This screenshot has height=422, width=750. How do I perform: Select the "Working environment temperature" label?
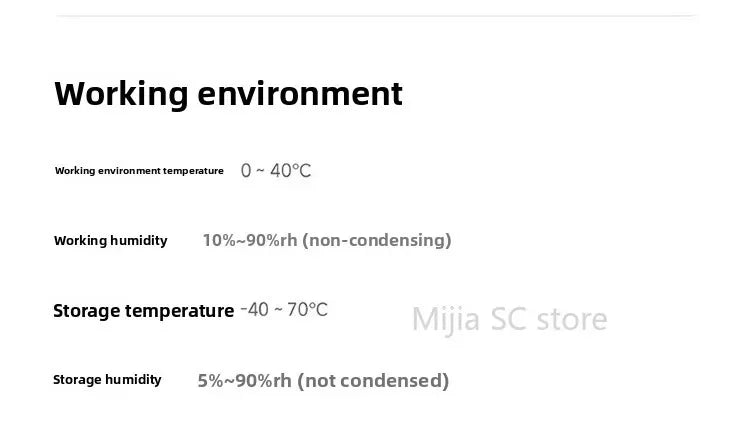click(139, 171)
